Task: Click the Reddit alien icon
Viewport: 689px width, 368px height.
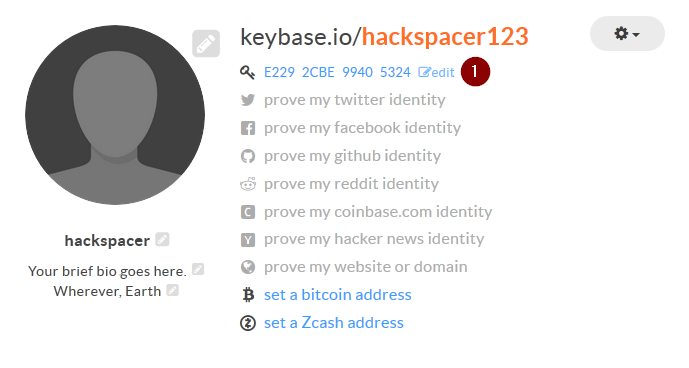Action: 248,184
